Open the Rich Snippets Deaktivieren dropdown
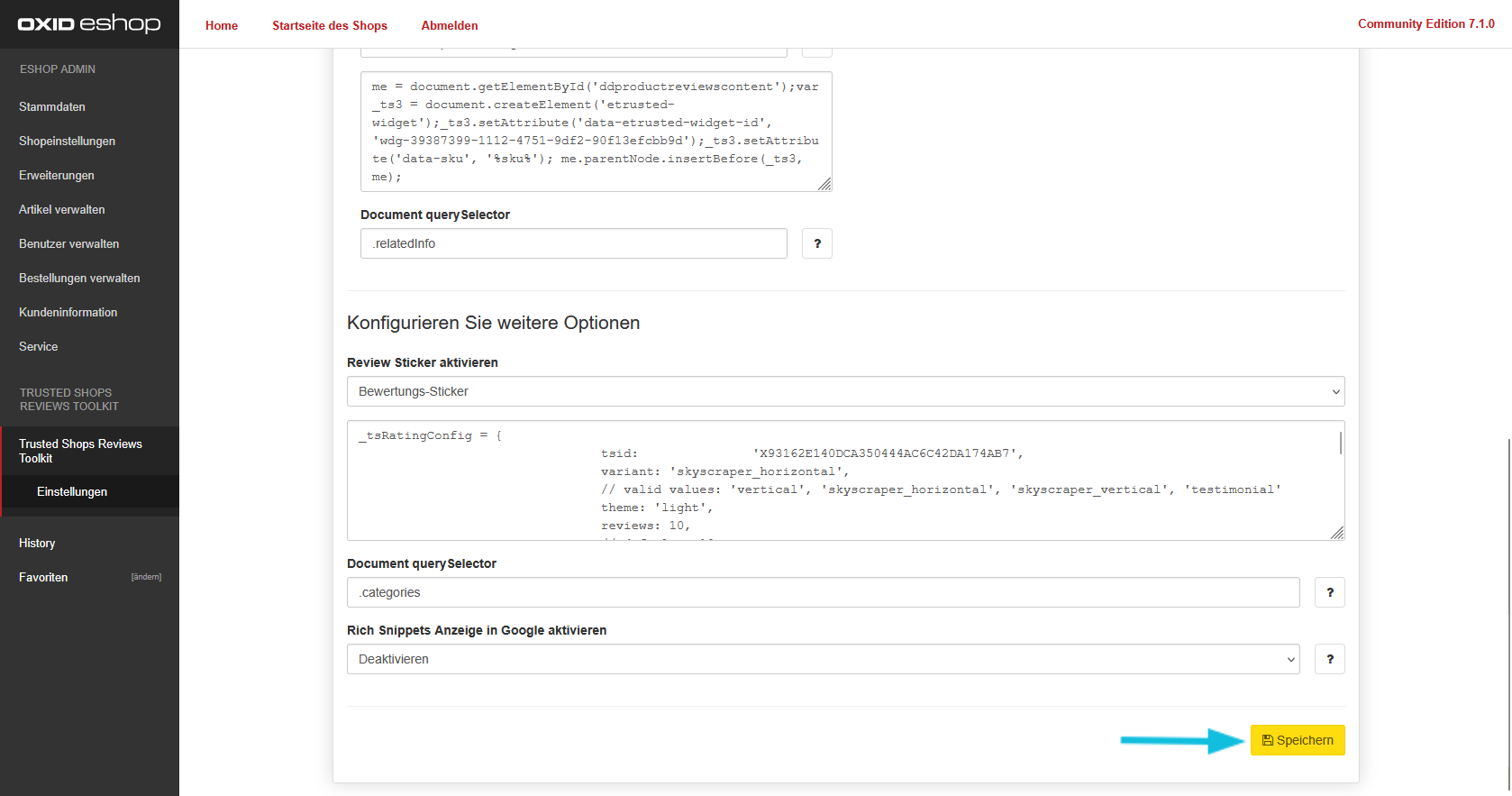 tap(824, 659)
